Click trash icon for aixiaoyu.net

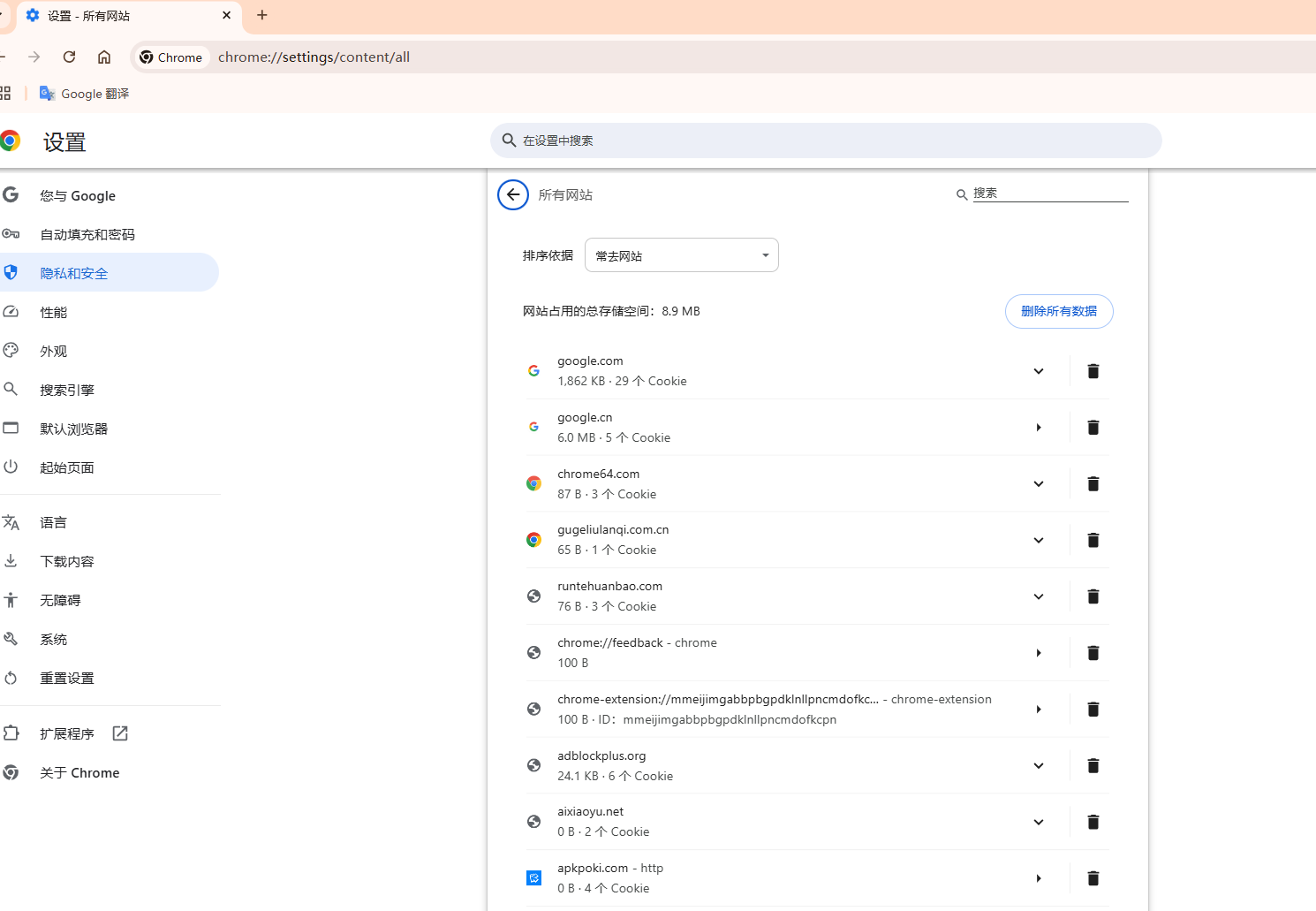[x=1093, y=822]
